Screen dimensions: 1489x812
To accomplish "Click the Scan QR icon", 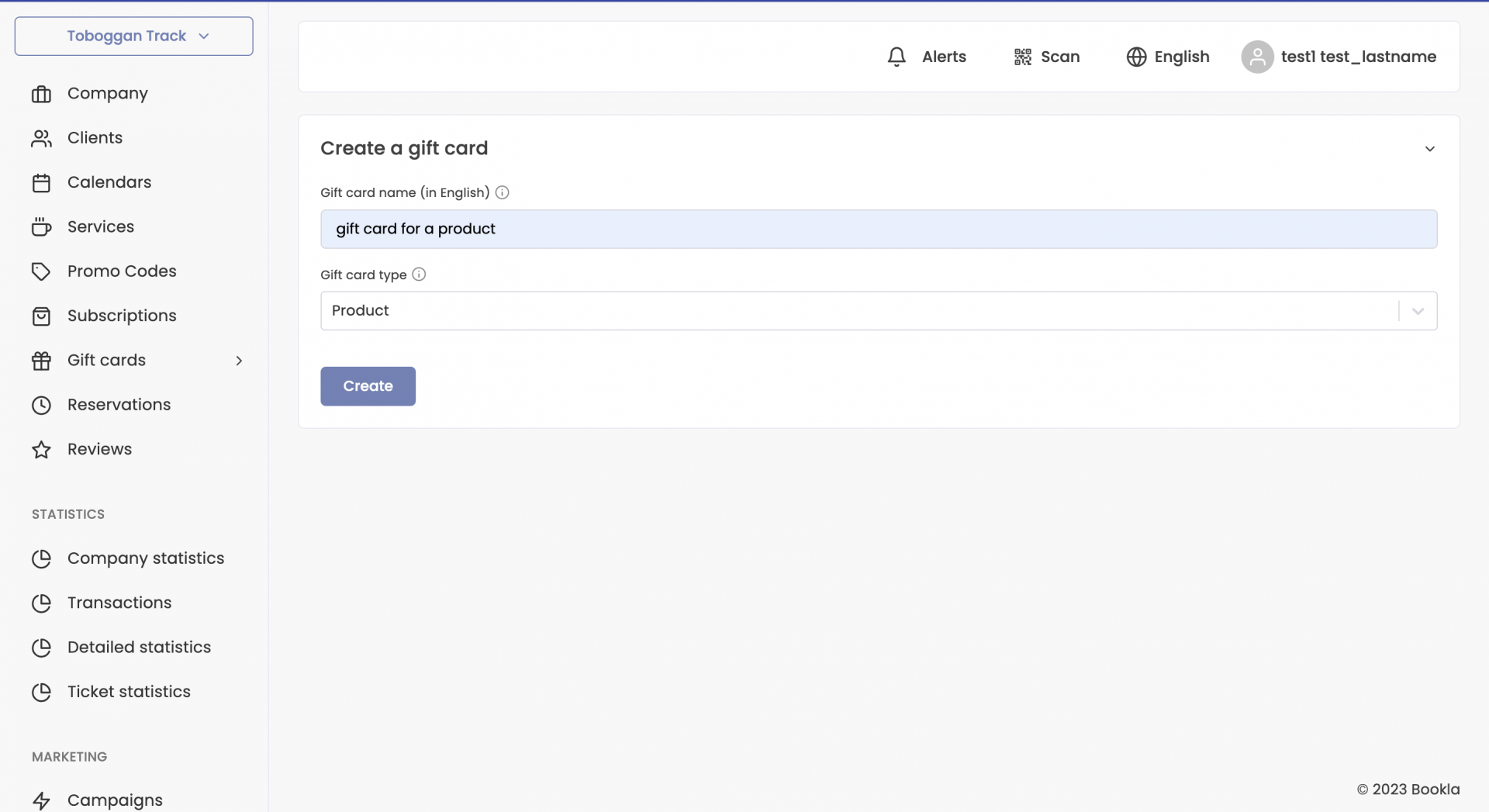I will pos(1021,56).
